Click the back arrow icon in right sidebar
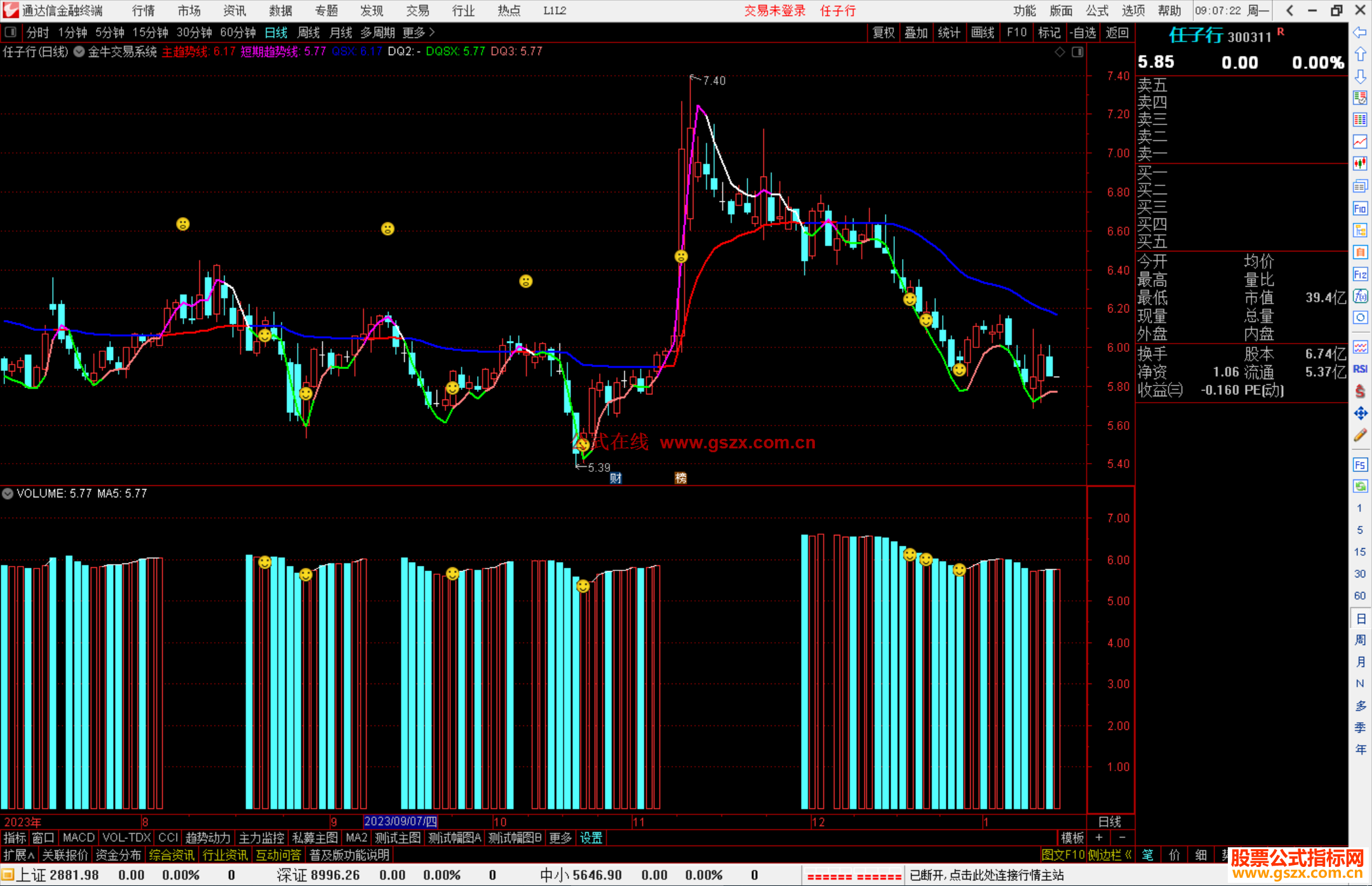This screenshot has height=886, width=1372. point(1360,32)
